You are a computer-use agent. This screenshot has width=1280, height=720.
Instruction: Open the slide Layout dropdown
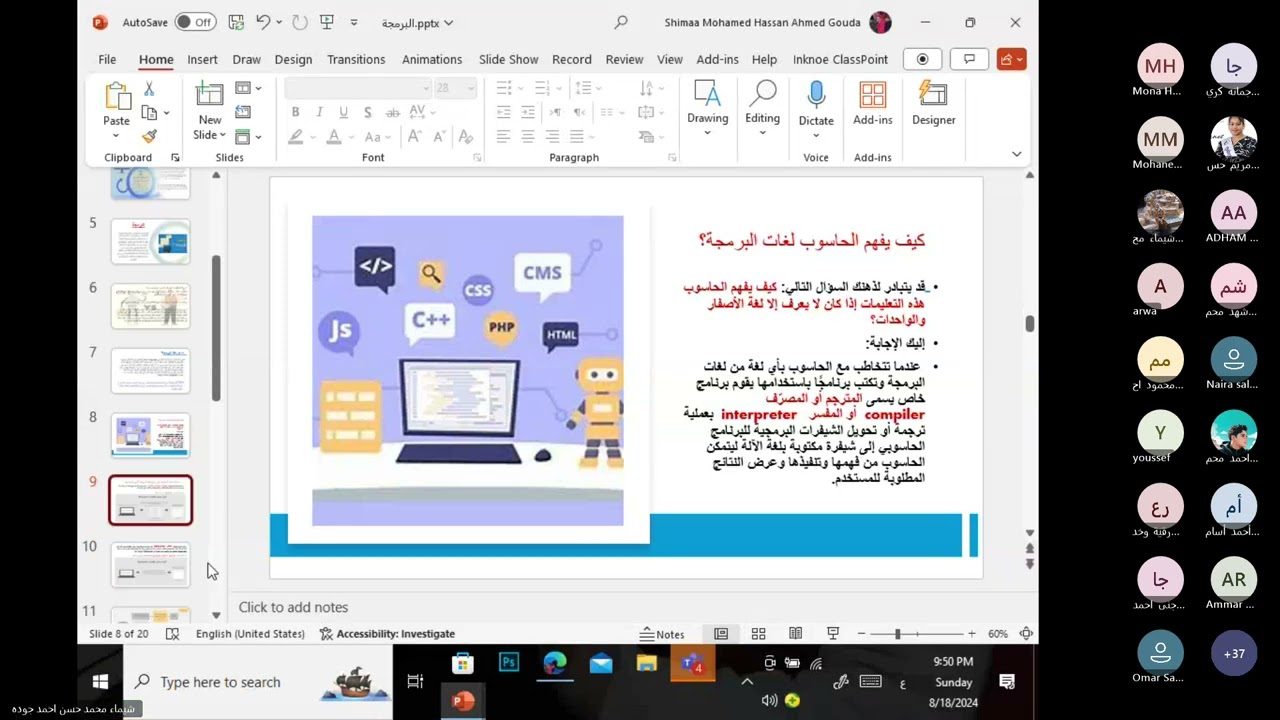click(248, 88)
